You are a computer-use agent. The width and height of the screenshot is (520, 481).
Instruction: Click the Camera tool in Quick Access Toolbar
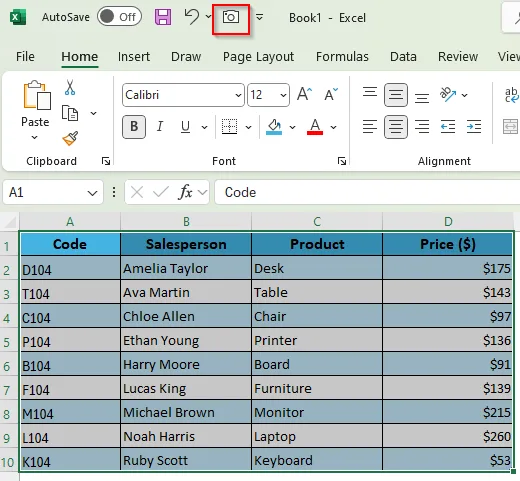click(x=231, y=17)
